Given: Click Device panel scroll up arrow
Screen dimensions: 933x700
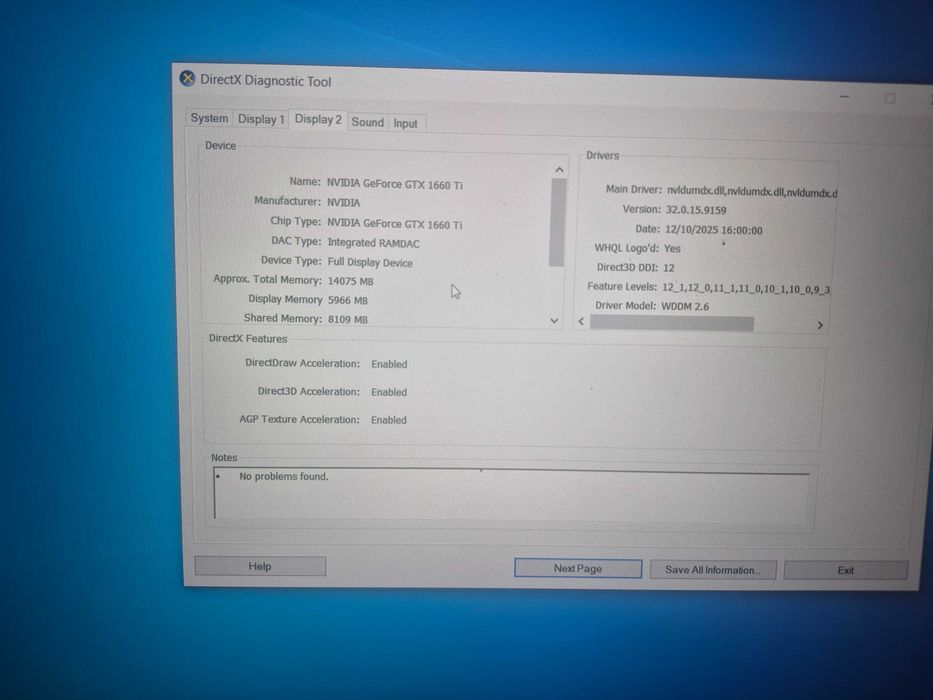Looking at the screenshot, I should tap(559, 170).
